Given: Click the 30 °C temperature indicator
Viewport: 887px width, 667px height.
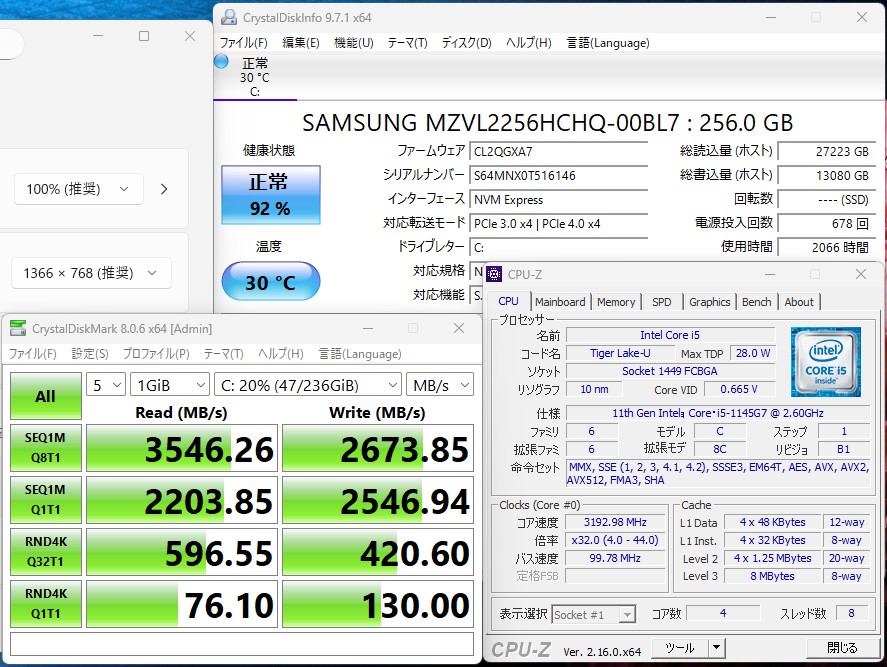Looking at the screenshot, I should [270, 283].
